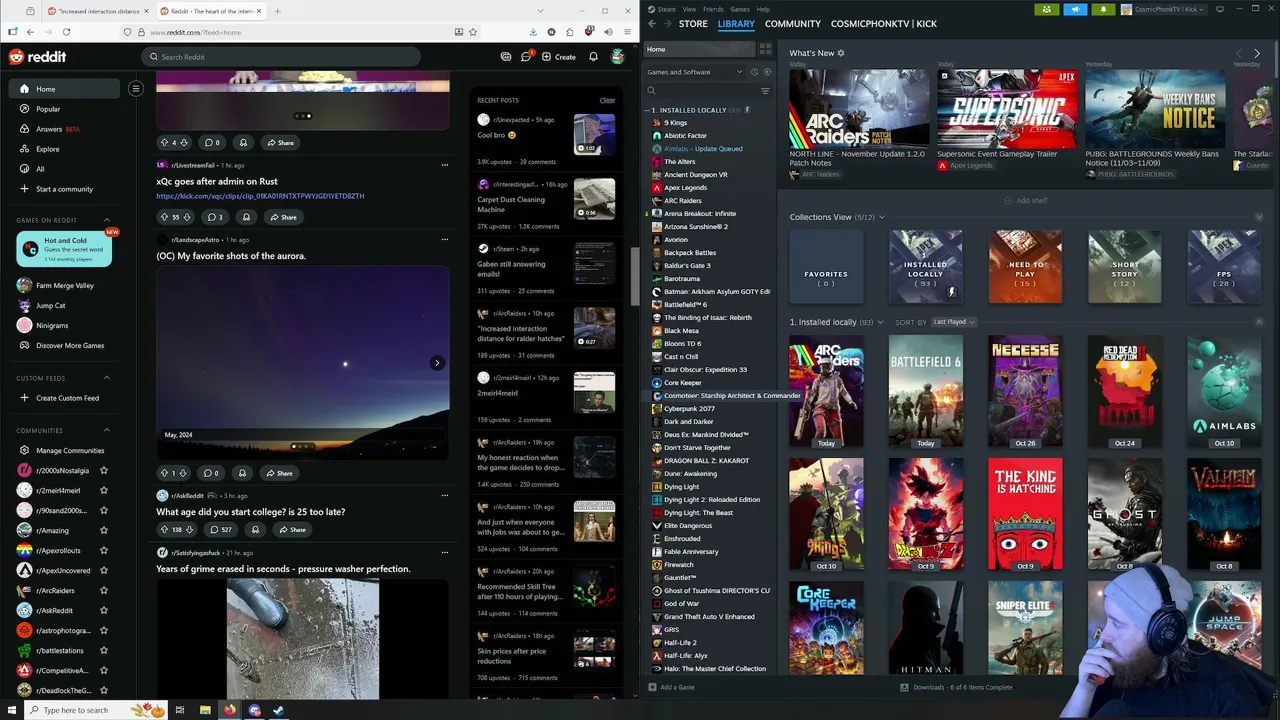Open Steam STORE tab
This screenshot has height=720, width=1280.
click(693, 24)
